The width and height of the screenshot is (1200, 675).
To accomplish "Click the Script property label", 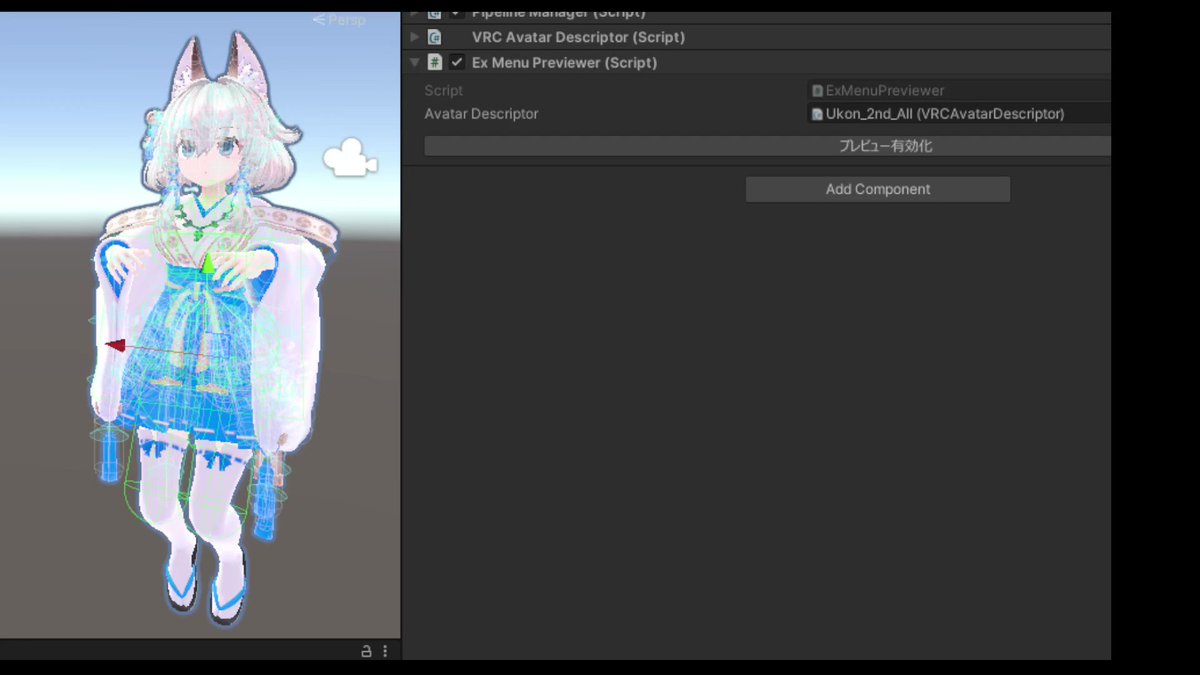I will [443, 90].
